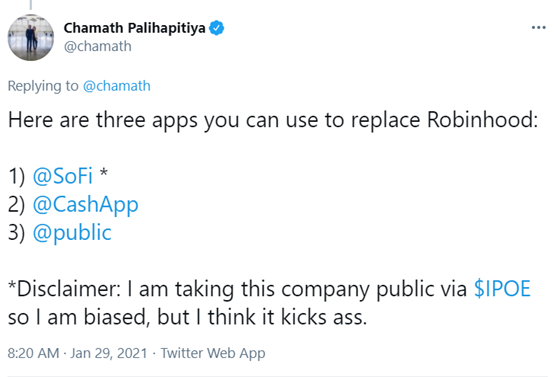Open the Chamath Palihapitiya display name
554x377 pixels.
coord(134,28)
